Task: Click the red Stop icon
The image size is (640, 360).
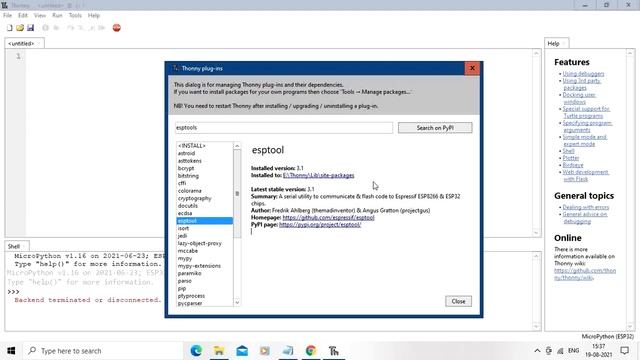Action: (x=117, y=28)
